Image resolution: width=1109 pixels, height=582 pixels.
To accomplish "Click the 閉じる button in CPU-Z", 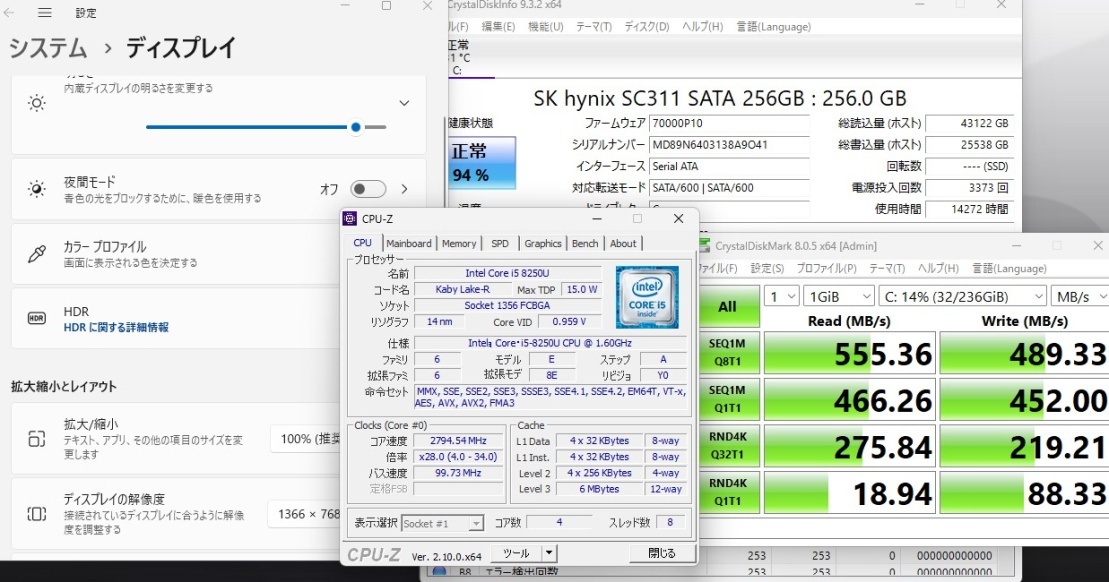I will coord(661,553).
